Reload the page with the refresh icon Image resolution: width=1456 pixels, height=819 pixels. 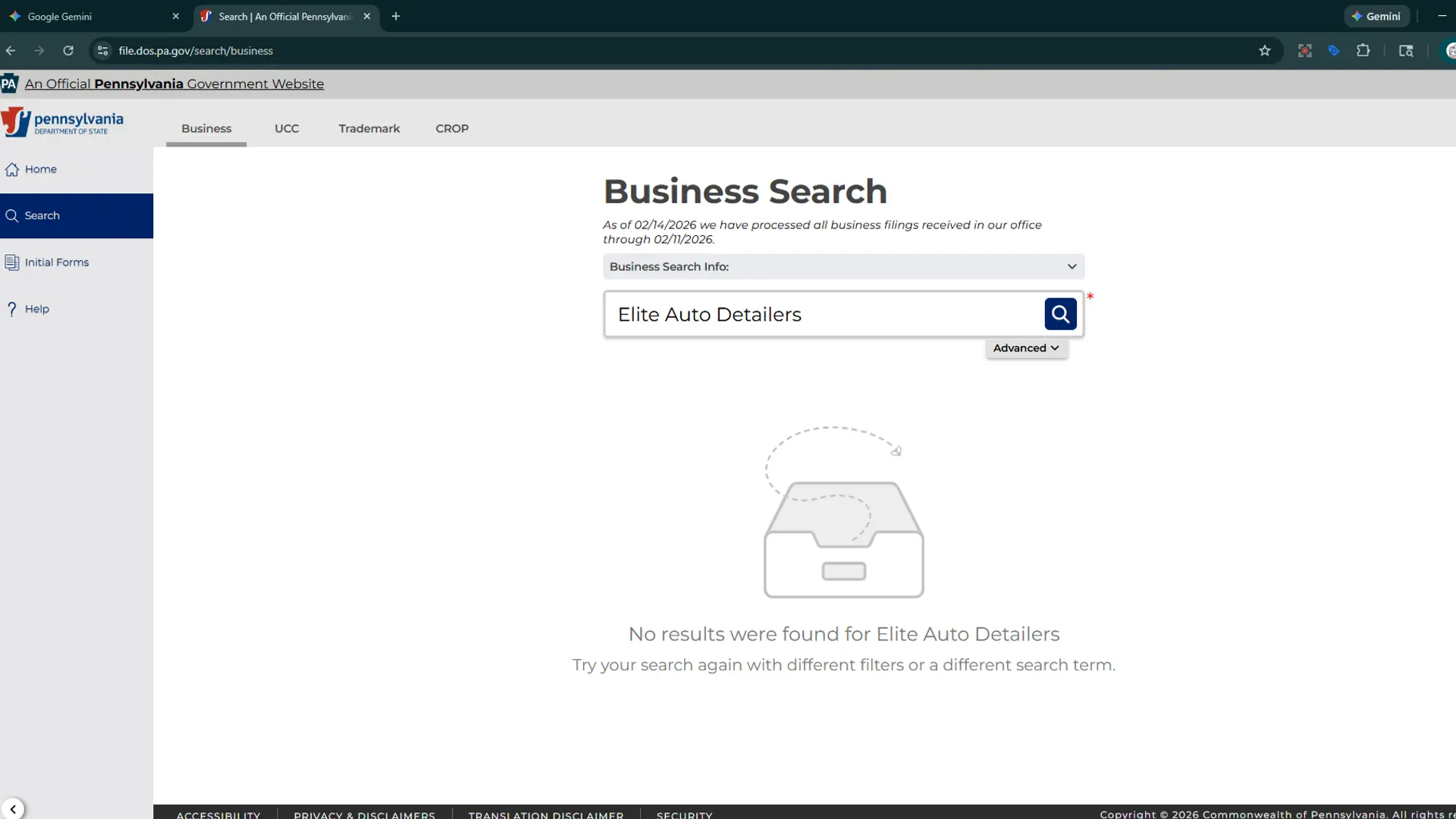[x=68, y=50]
